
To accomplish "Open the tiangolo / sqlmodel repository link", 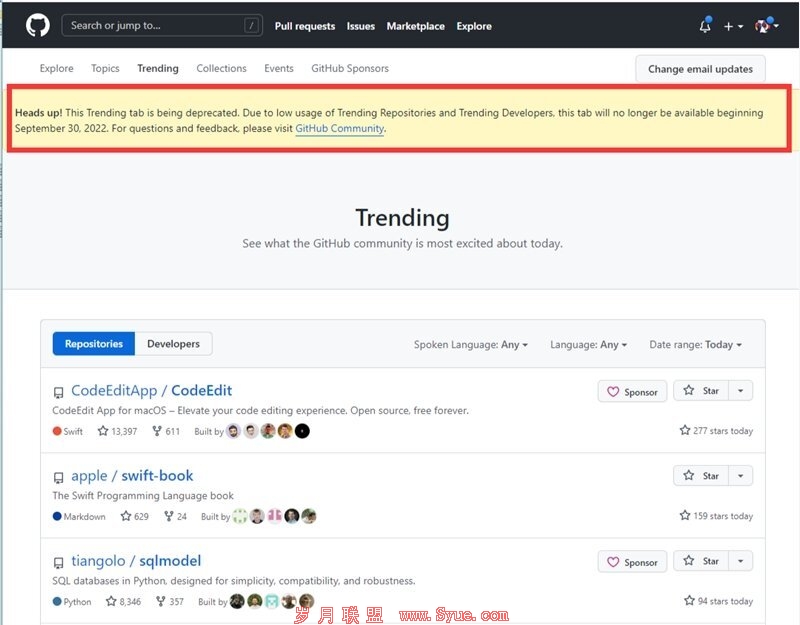I will [x=136, y=561].
